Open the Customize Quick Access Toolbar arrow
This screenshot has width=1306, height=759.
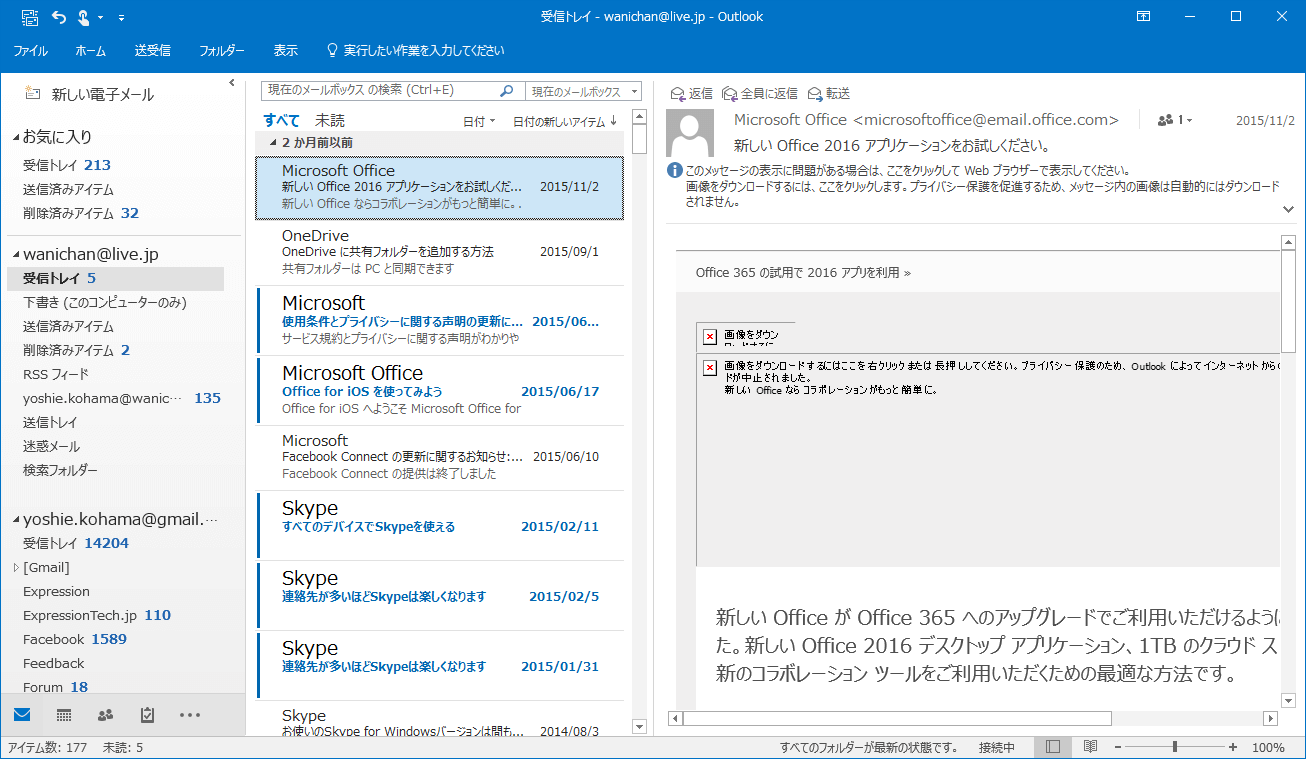[121, 17]
